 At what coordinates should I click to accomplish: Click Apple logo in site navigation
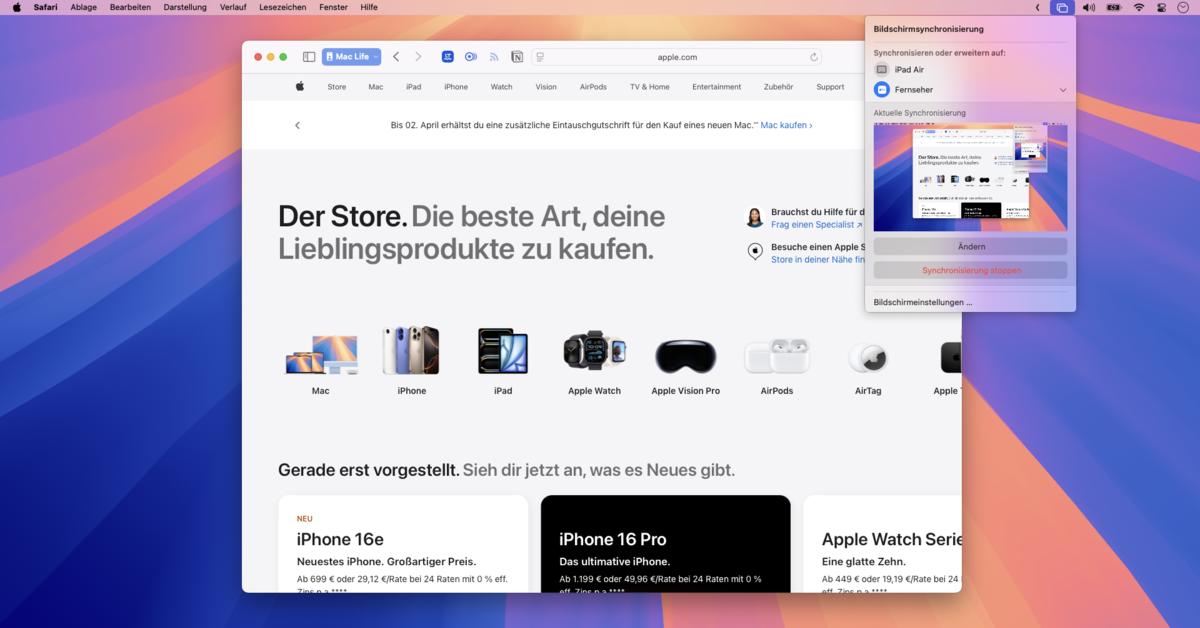coord(299,87)
